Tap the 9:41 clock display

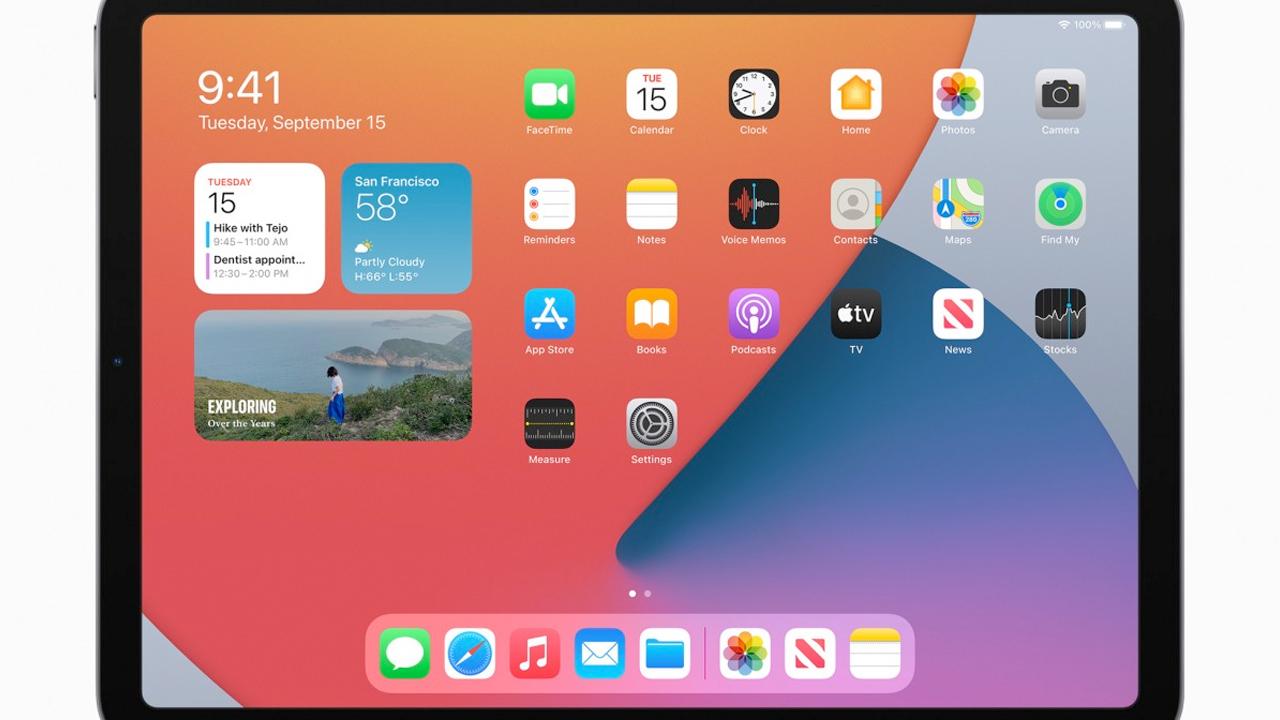240,88
